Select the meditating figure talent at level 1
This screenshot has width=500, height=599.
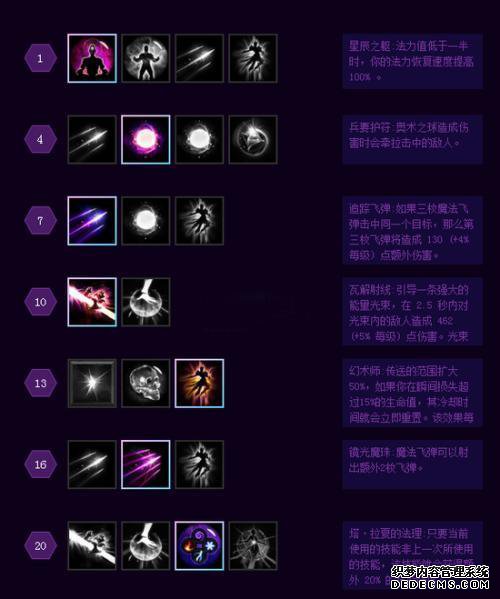click(92, 58)
